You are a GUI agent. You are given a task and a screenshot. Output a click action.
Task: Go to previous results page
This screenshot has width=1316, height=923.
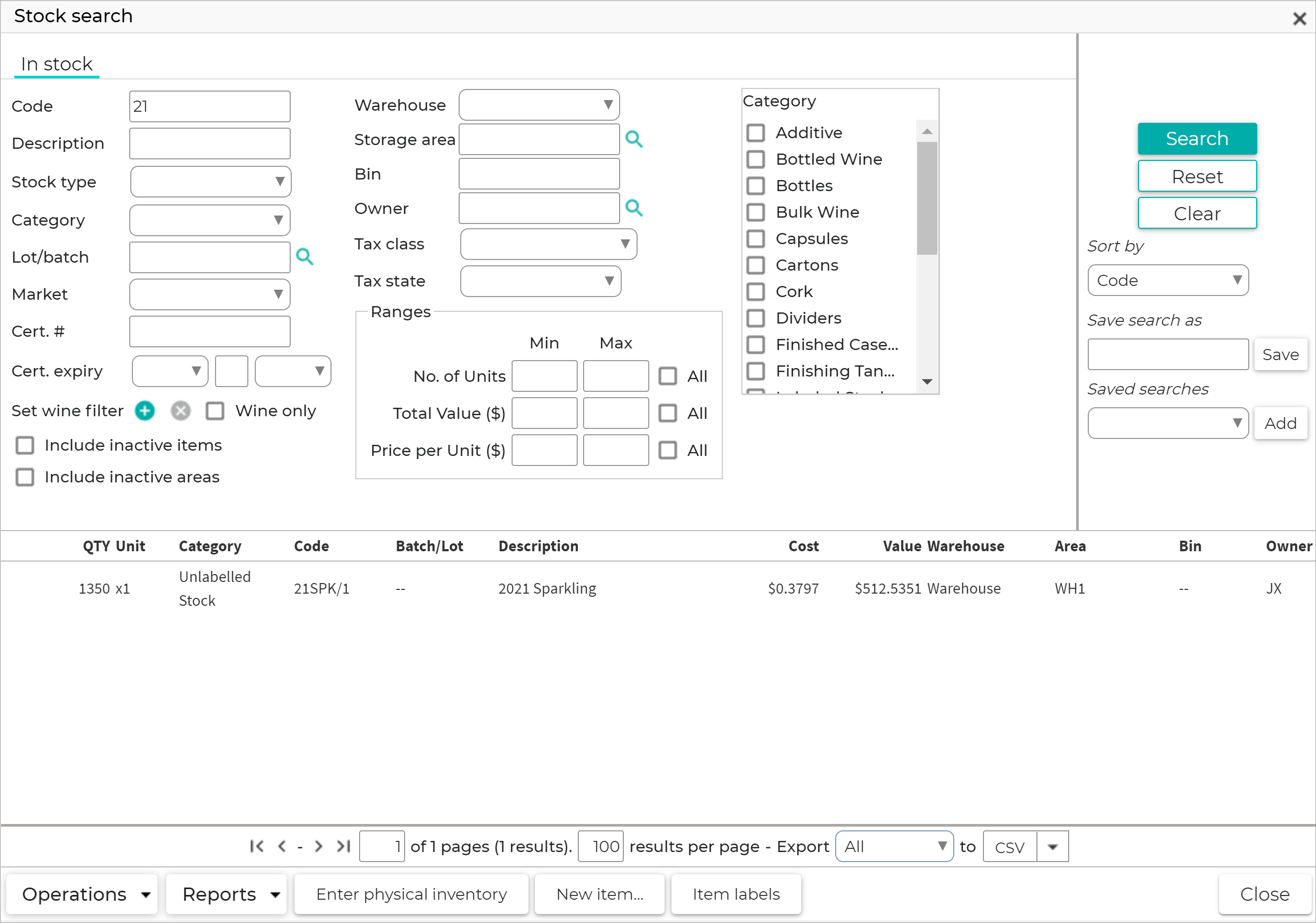[281, 846]
